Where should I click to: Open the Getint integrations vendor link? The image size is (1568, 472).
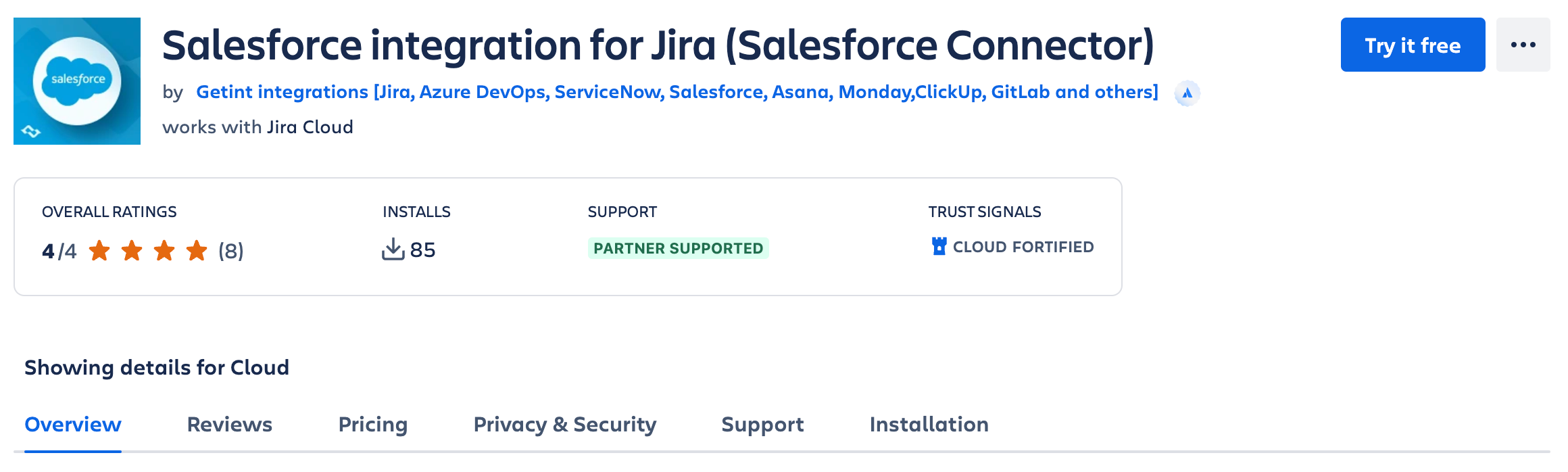[677, 92]
